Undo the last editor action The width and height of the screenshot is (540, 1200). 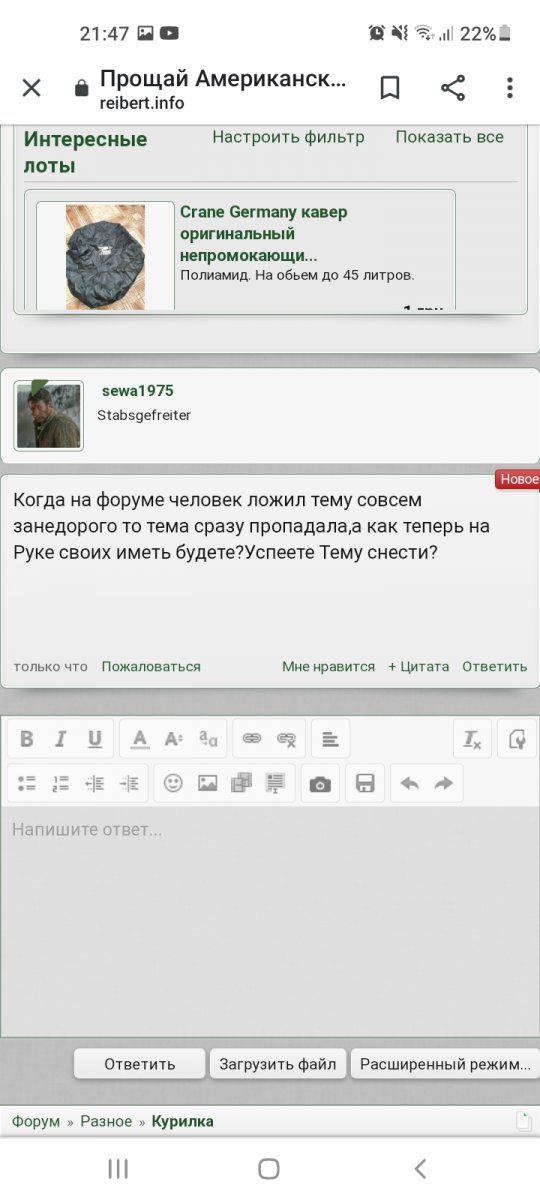pos(409,784)
